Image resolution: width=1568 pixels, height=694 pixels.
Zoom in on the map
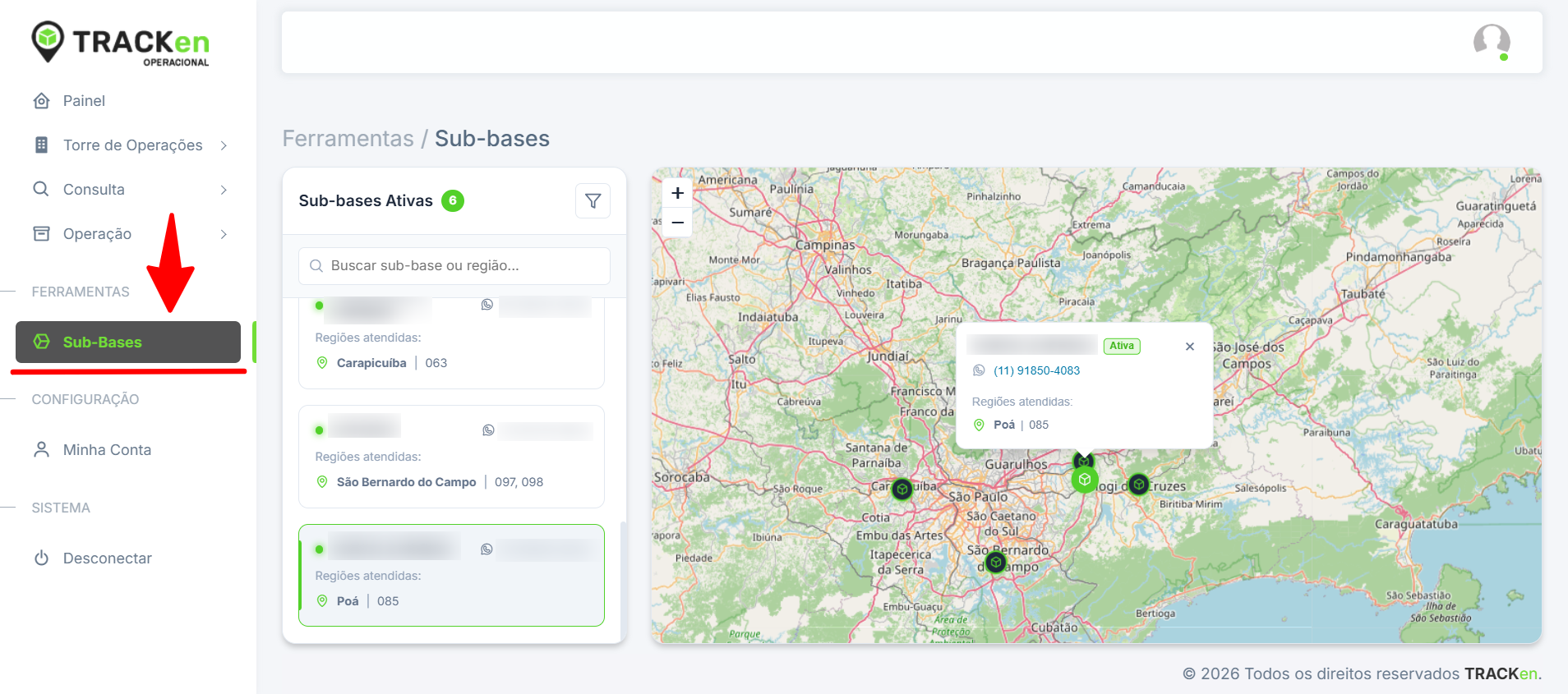click(x=677, y=193)
